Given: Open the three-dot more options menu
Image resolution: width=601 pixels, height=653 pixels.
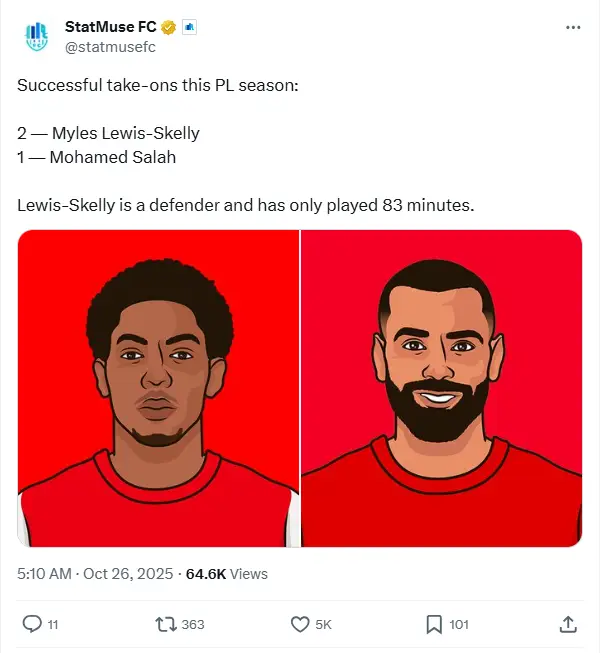Looking at the screenshot, I should coord(572,27).
